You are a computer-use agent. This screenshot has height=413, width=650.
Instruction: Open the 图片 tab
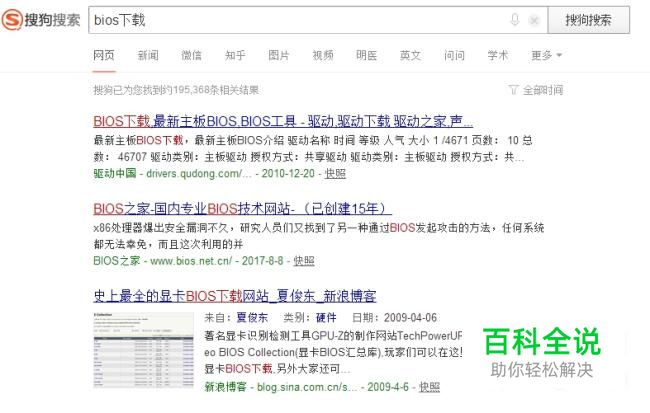(279, 55)
